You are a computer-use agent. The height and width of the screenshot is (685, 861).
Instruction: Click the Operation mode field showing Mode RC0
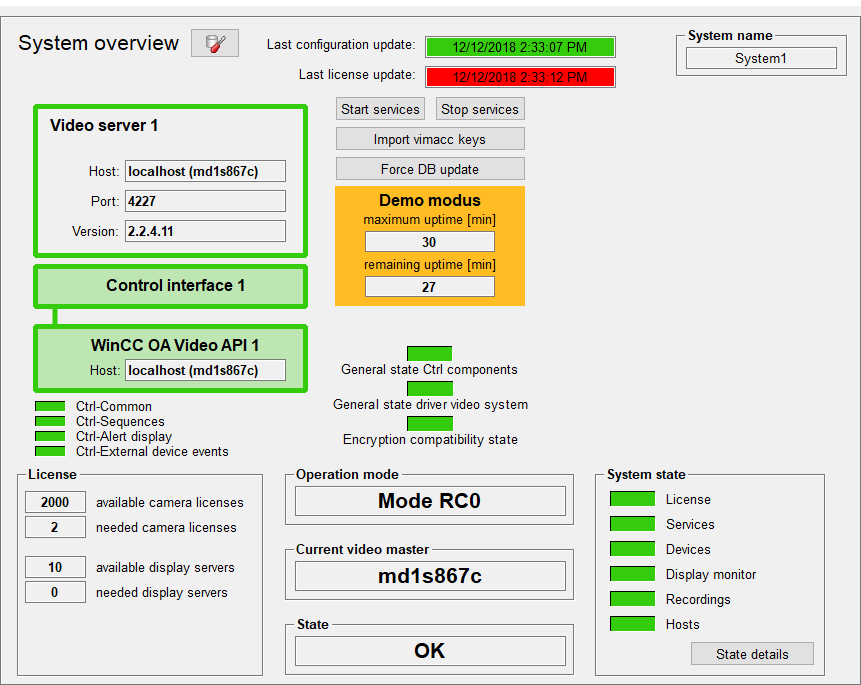click(x=429, y=499)
